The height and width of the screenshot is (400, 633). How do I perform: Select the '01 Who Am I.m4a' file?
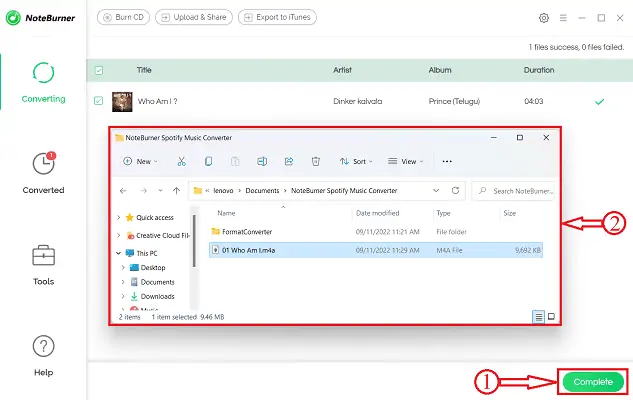[376, 250]
